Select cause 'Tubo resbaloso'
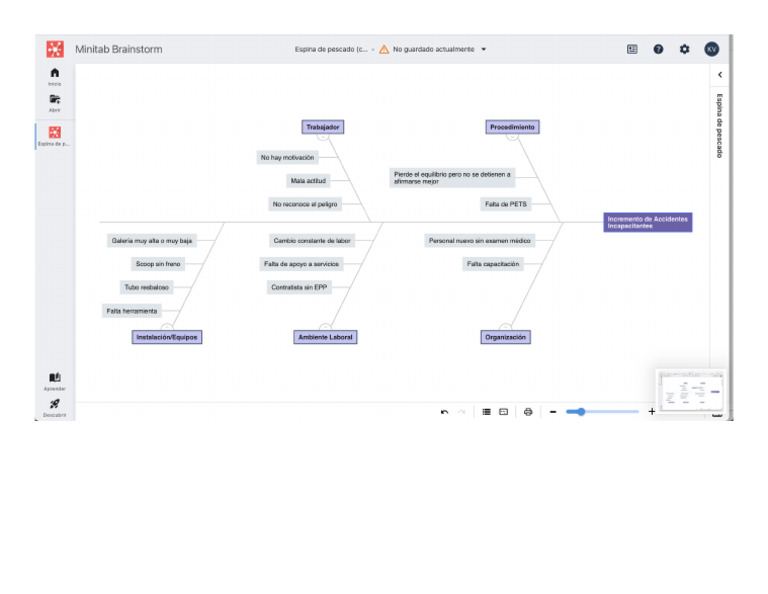This screenshot has width=768, height=594. click(146, 287)
